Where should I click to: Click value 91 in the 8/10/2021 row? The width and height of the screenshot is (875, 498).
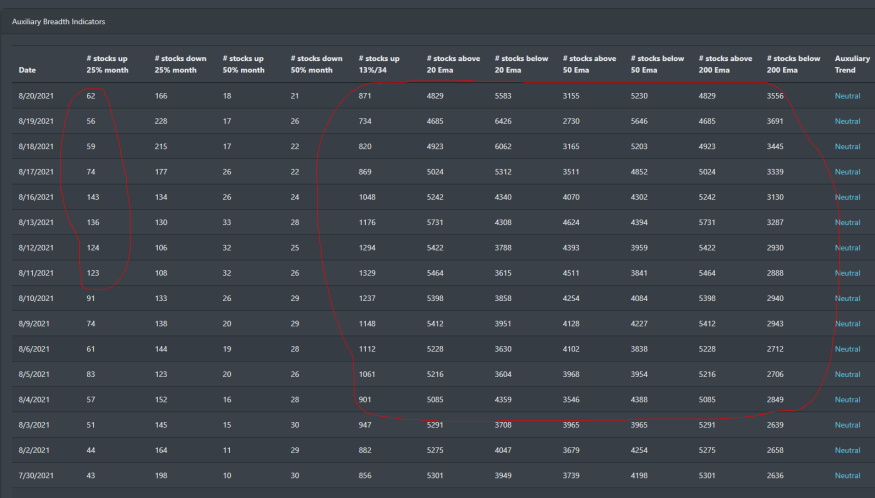[90, 298]
